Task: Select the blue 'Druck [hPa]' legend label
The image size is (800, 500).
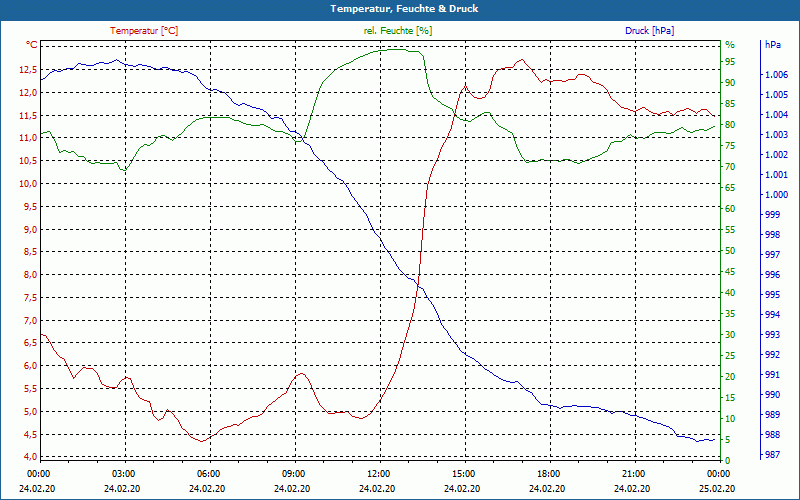Action: point(649,31)
